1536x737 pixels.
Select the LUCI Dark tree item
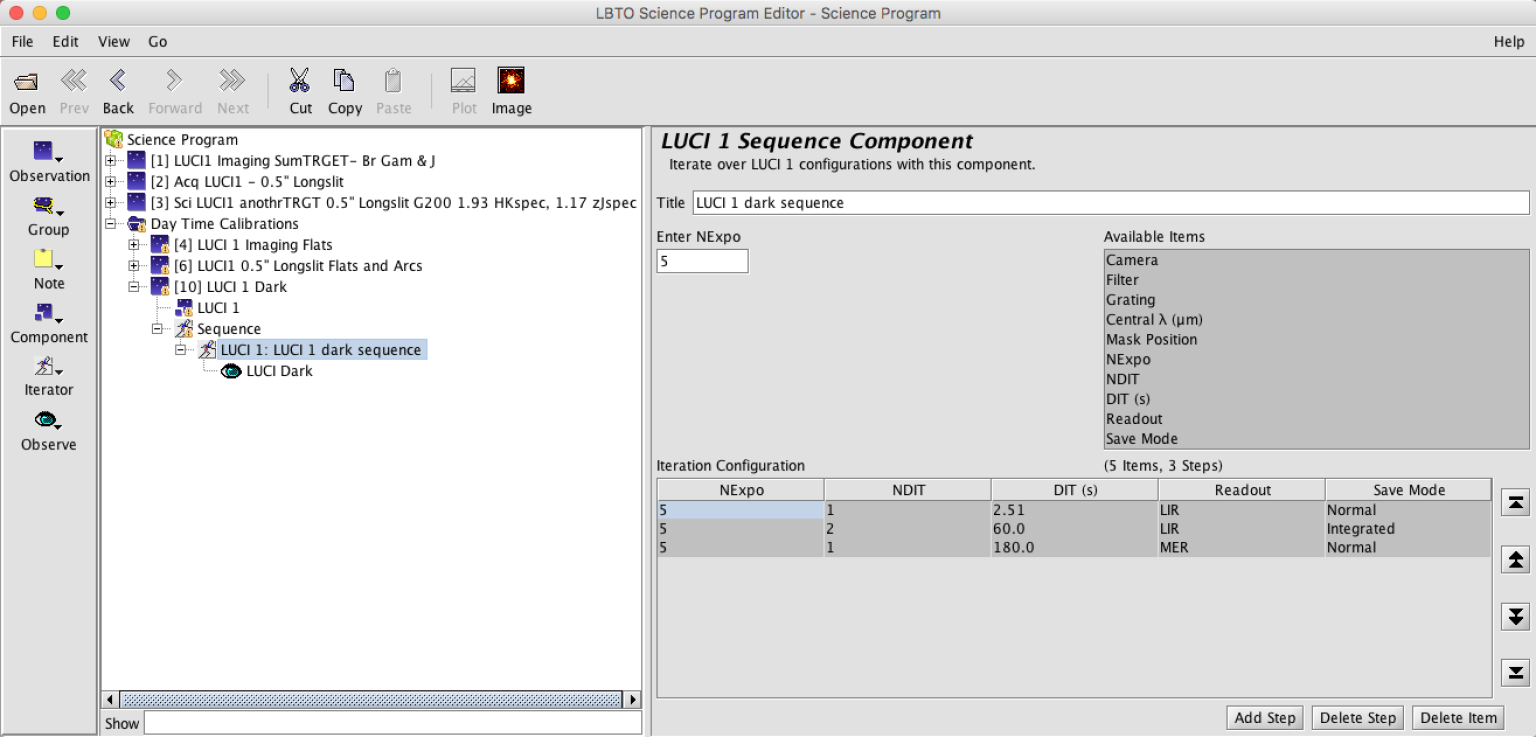coord(279,371)
